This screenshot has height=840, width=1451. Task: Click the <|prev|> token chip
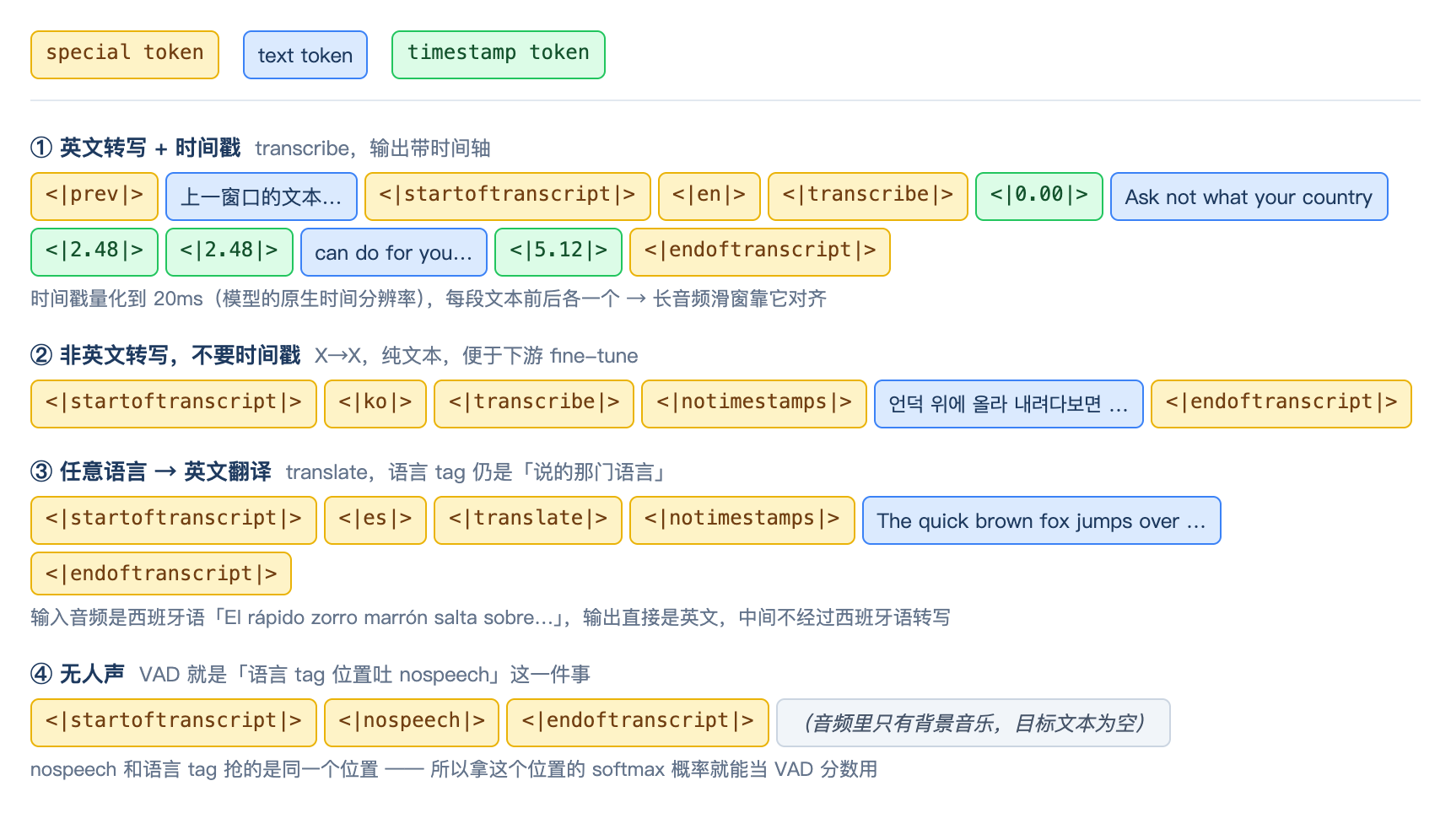pos(94,197)
